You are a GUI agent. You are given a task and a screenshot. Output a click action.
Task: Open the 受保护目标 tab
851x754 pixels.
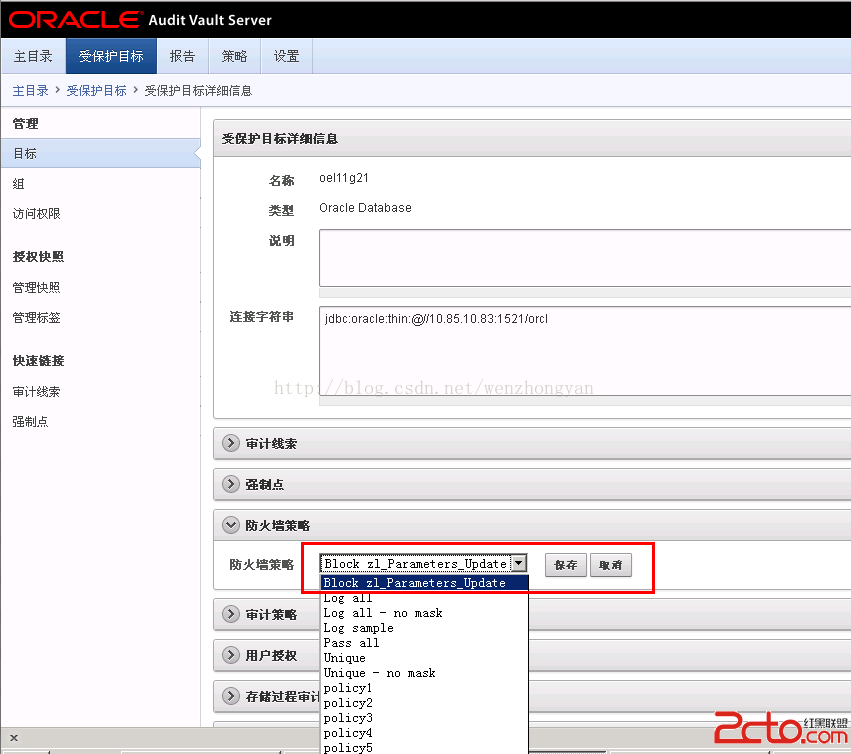pyautogui.click(x=111, y=56)
